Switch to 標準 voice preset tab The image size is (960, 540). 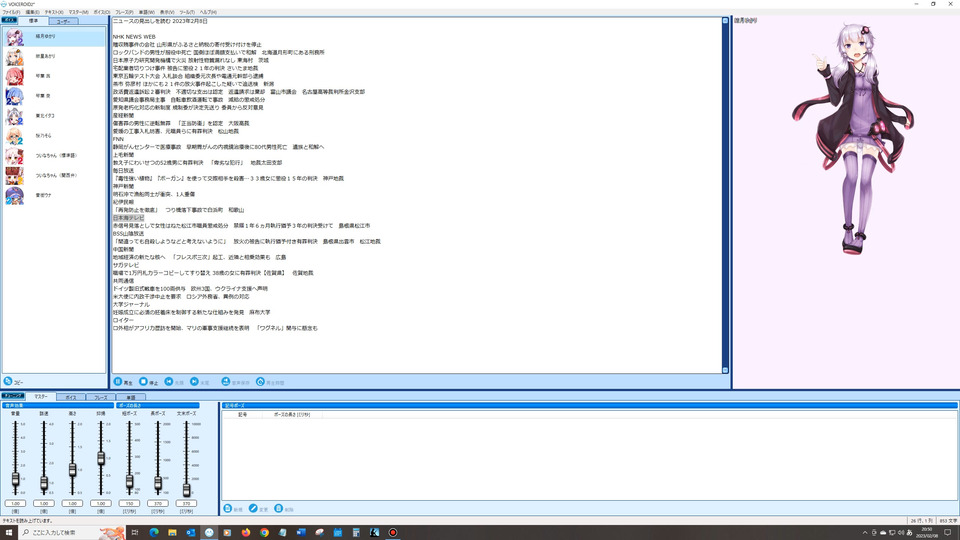33,21
